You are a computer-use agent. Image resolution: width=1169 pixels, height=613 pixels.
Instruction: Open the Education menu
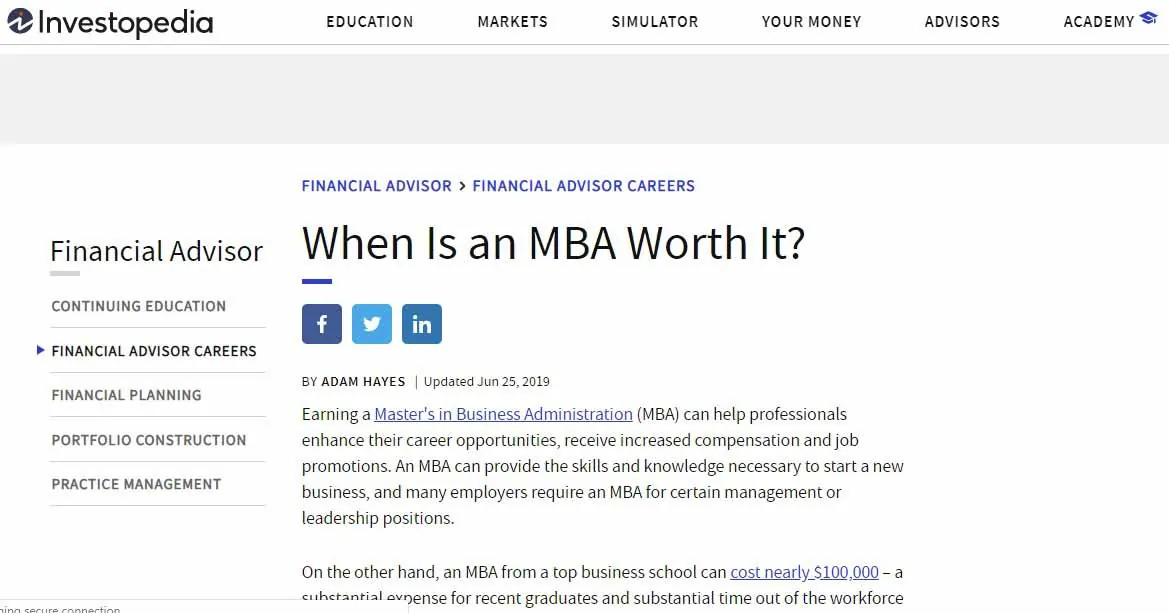coord(369,22)
